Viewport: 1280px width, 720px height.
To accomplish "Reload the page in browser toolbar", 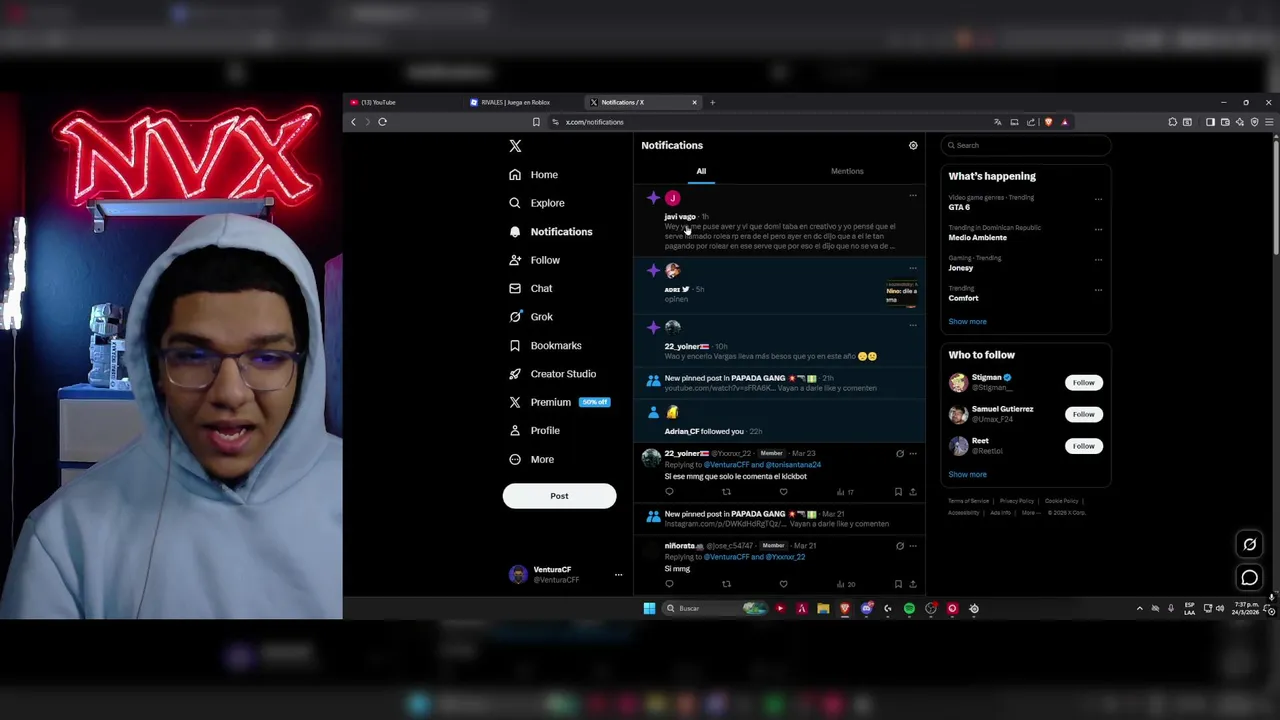I will pyautogui.click(x=382, y=122).
